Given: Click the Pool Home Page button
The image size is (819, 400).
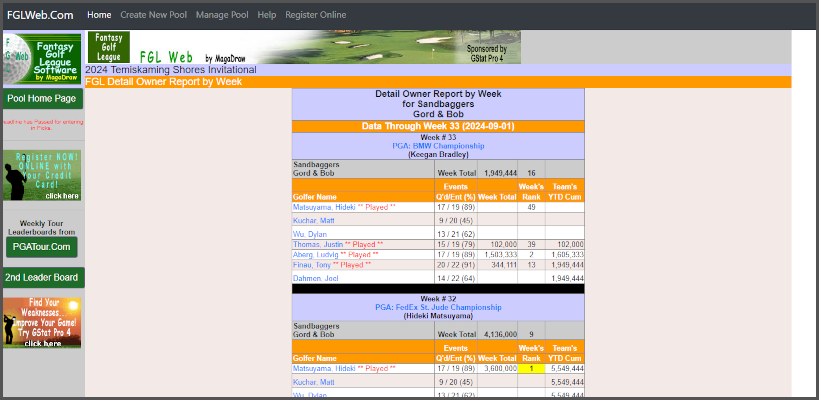Looking at the screenshot, I should coord(42,99).
